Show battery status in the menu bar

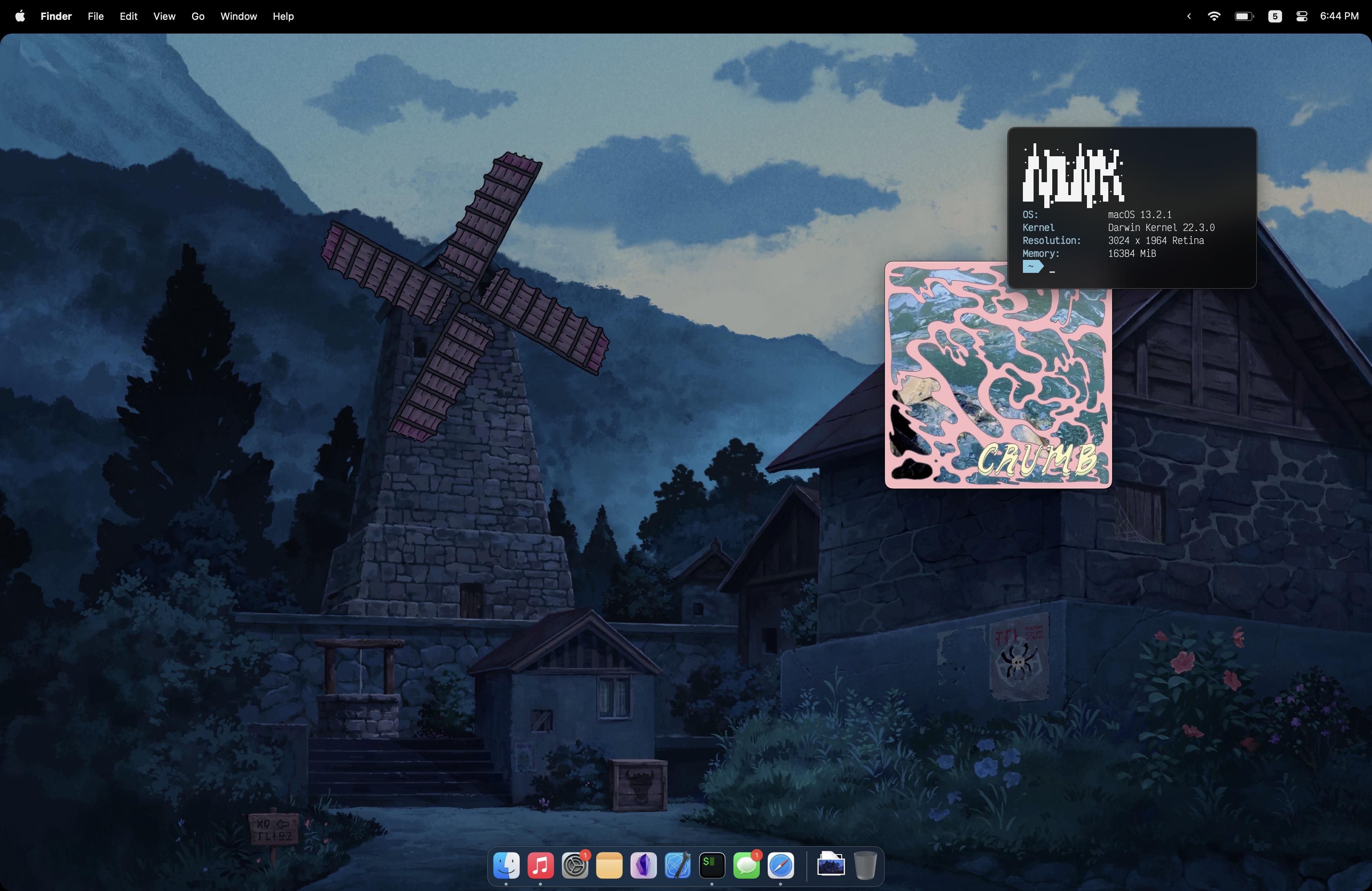click(1244, 16)
